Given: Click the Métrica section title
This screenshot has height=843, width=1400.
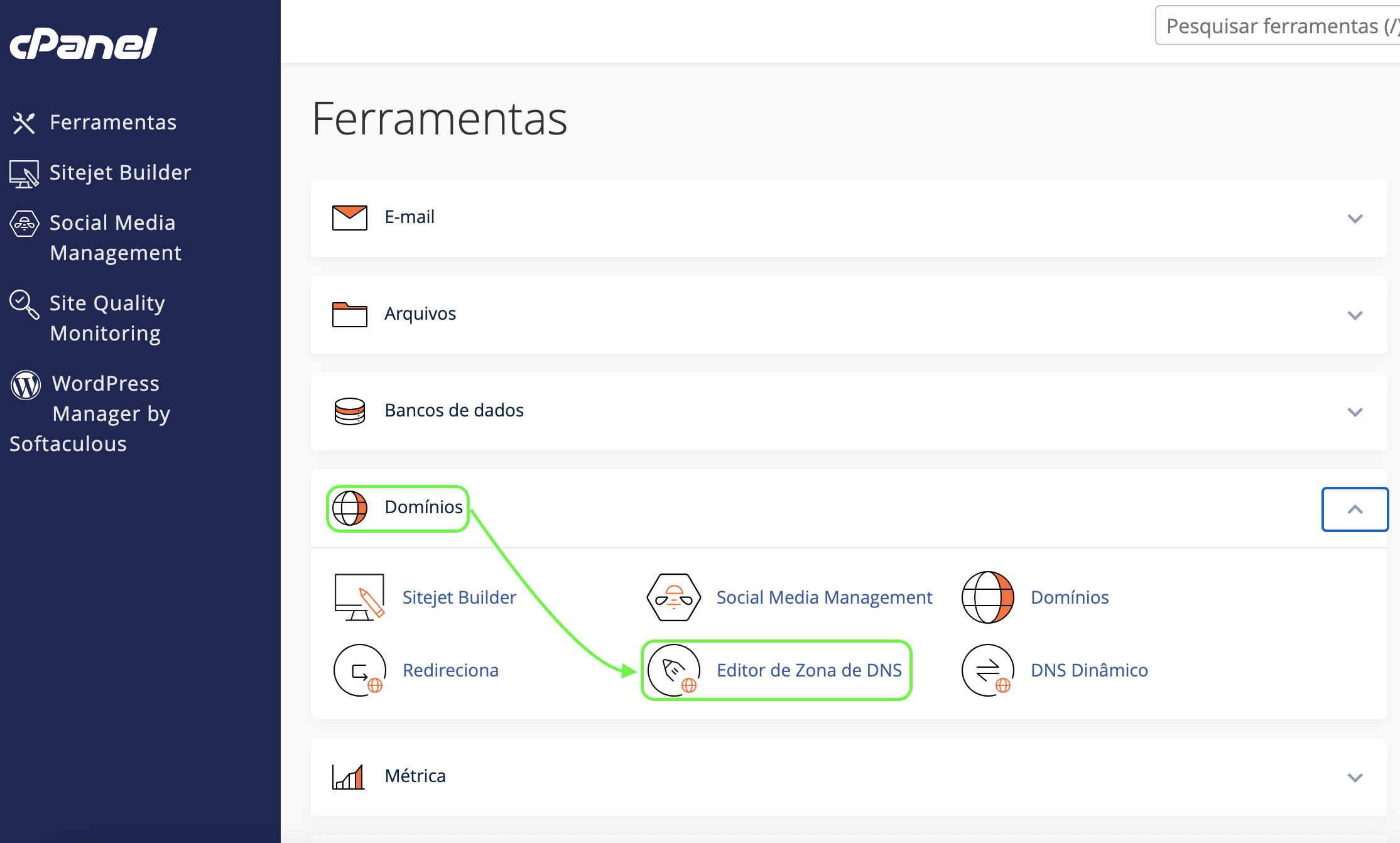Looking at the screenshot, I should coord(415,776).
